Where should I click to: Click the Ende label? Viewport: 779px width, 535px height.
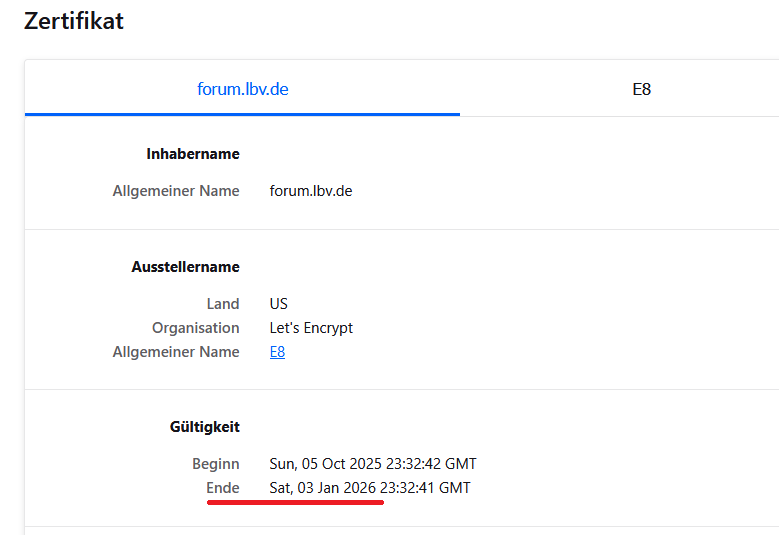coord(222,488)
